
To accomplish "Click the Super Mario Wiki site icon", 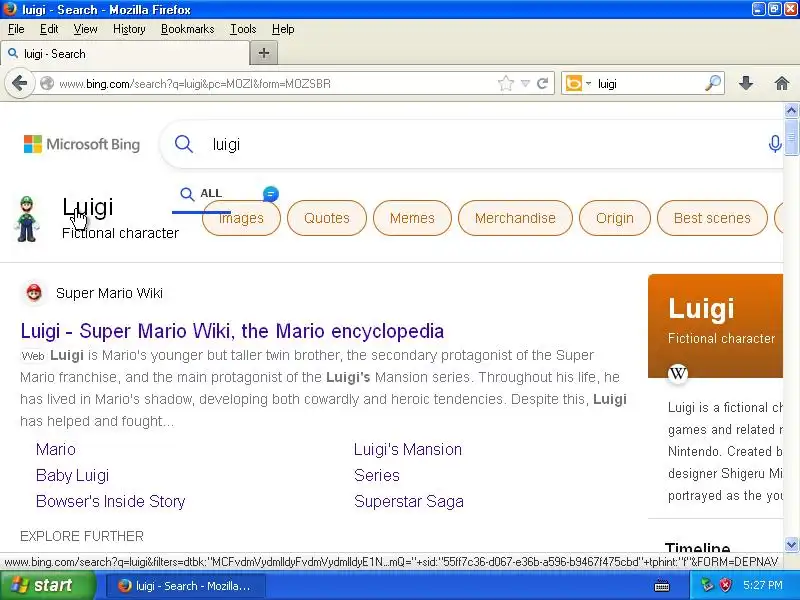I will (x=34, y=293).
